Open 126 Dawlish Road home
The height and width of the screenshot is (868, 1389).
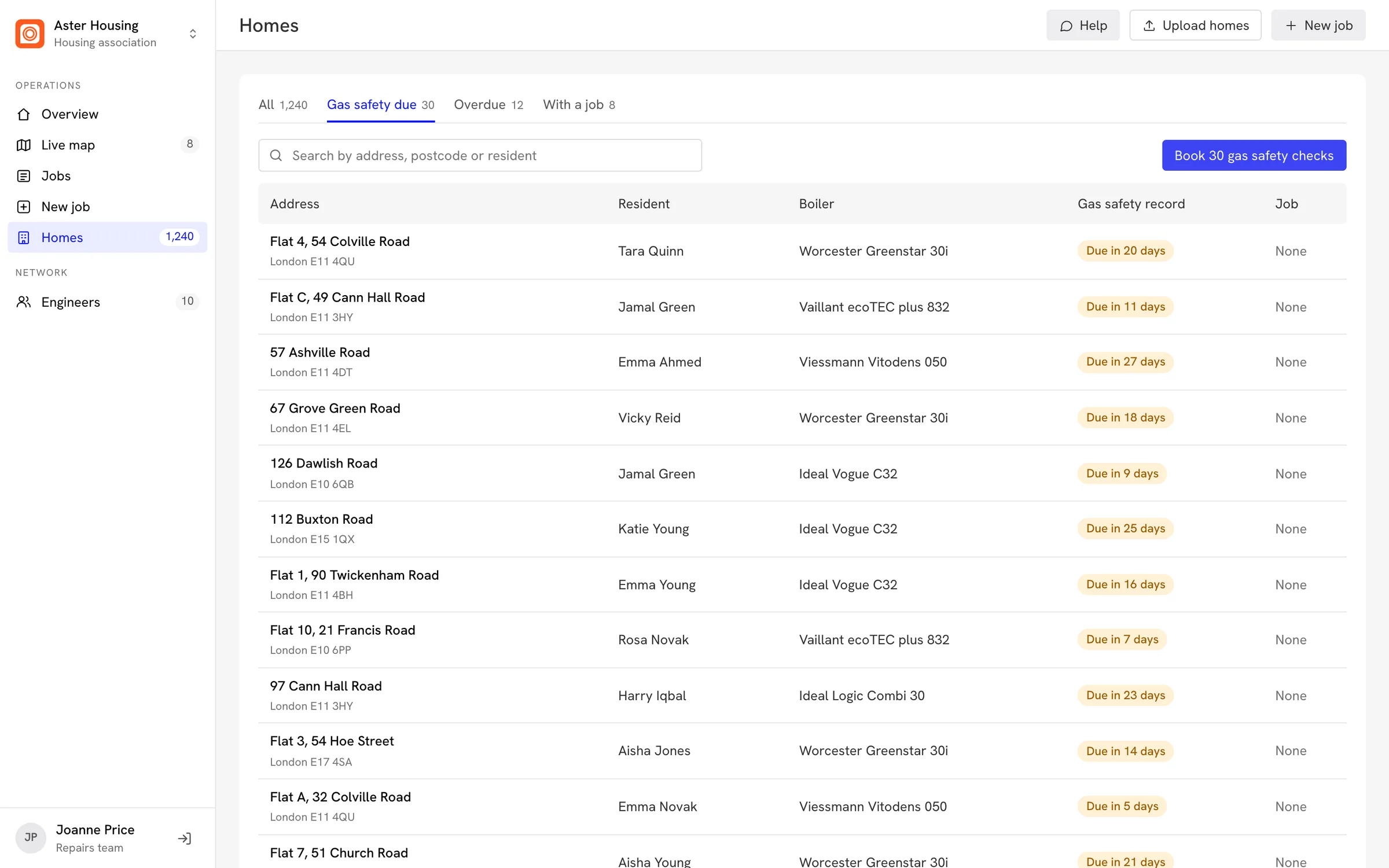click(324, 464)
